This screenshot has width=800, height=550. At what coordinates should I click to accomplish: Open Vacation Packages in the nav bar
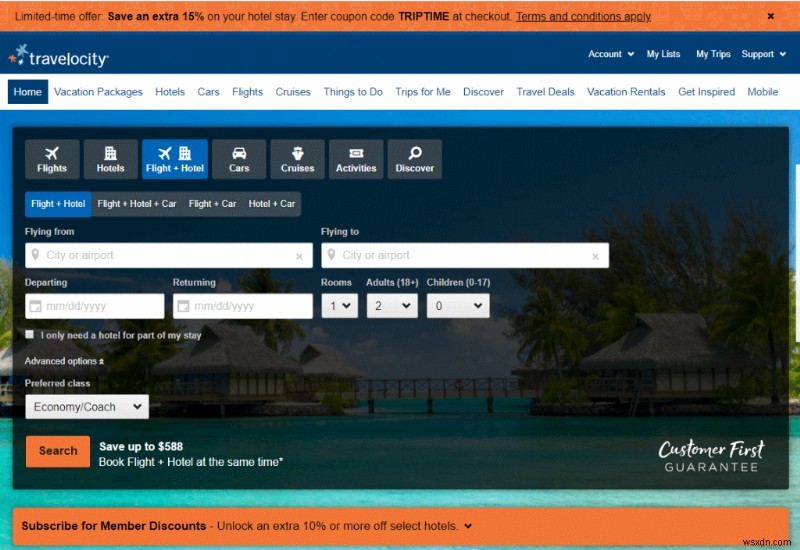pos(98,92)
